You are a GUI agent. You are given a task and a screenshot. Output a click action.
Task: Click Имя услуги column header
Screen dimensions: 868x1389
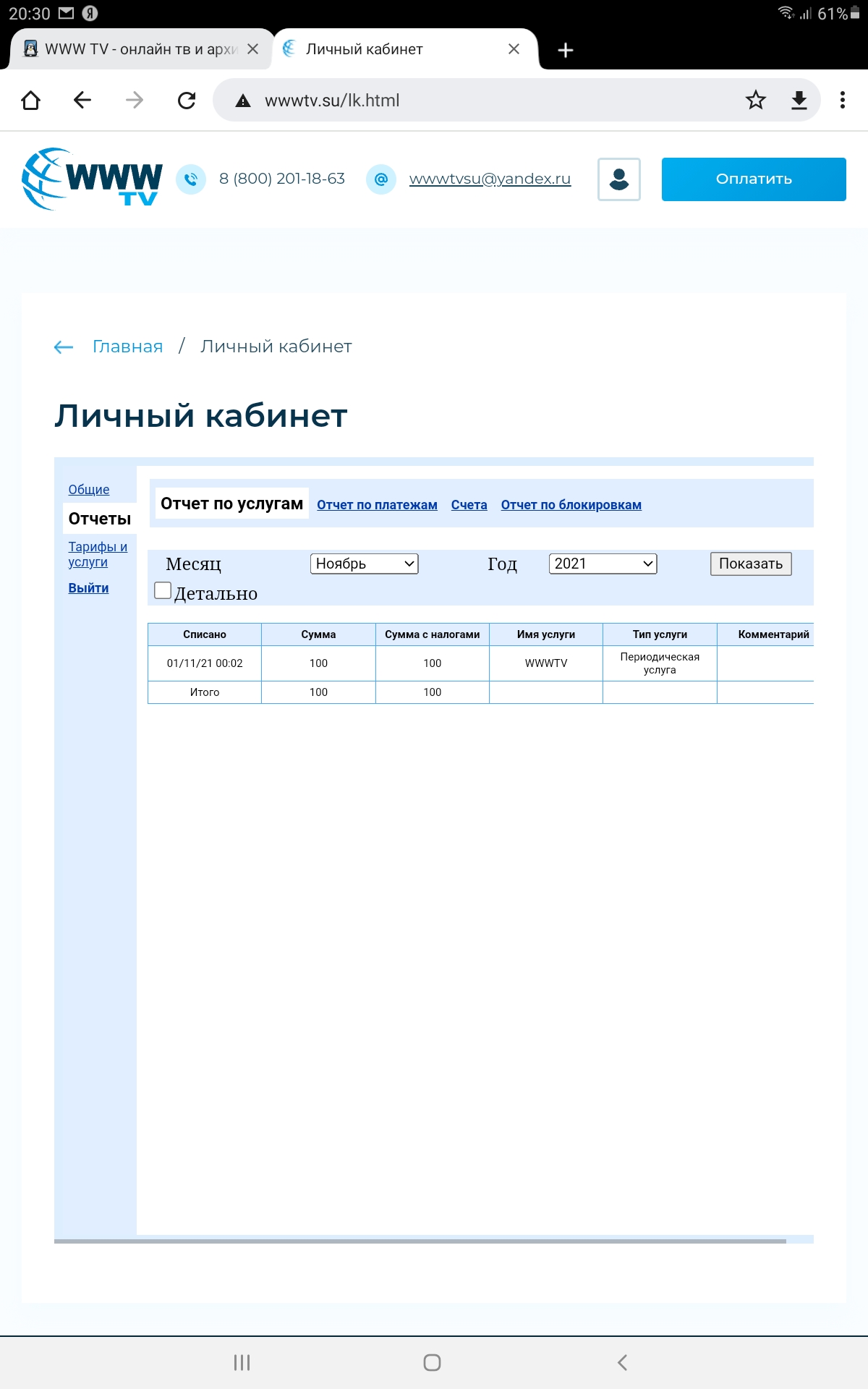546,634
